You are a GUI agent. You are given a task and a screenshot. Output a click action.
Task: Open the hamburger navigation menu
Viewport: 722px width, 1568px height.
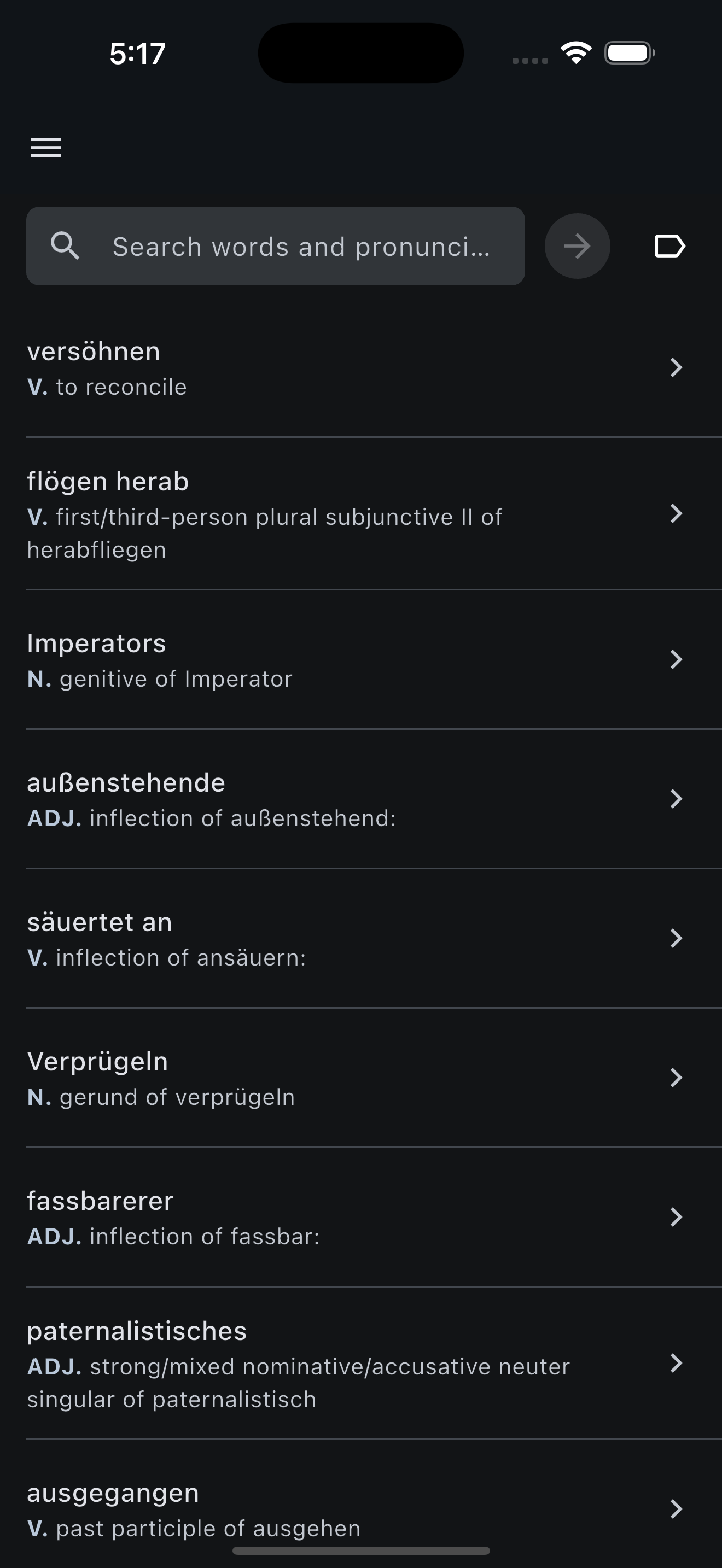pos(46,148)
